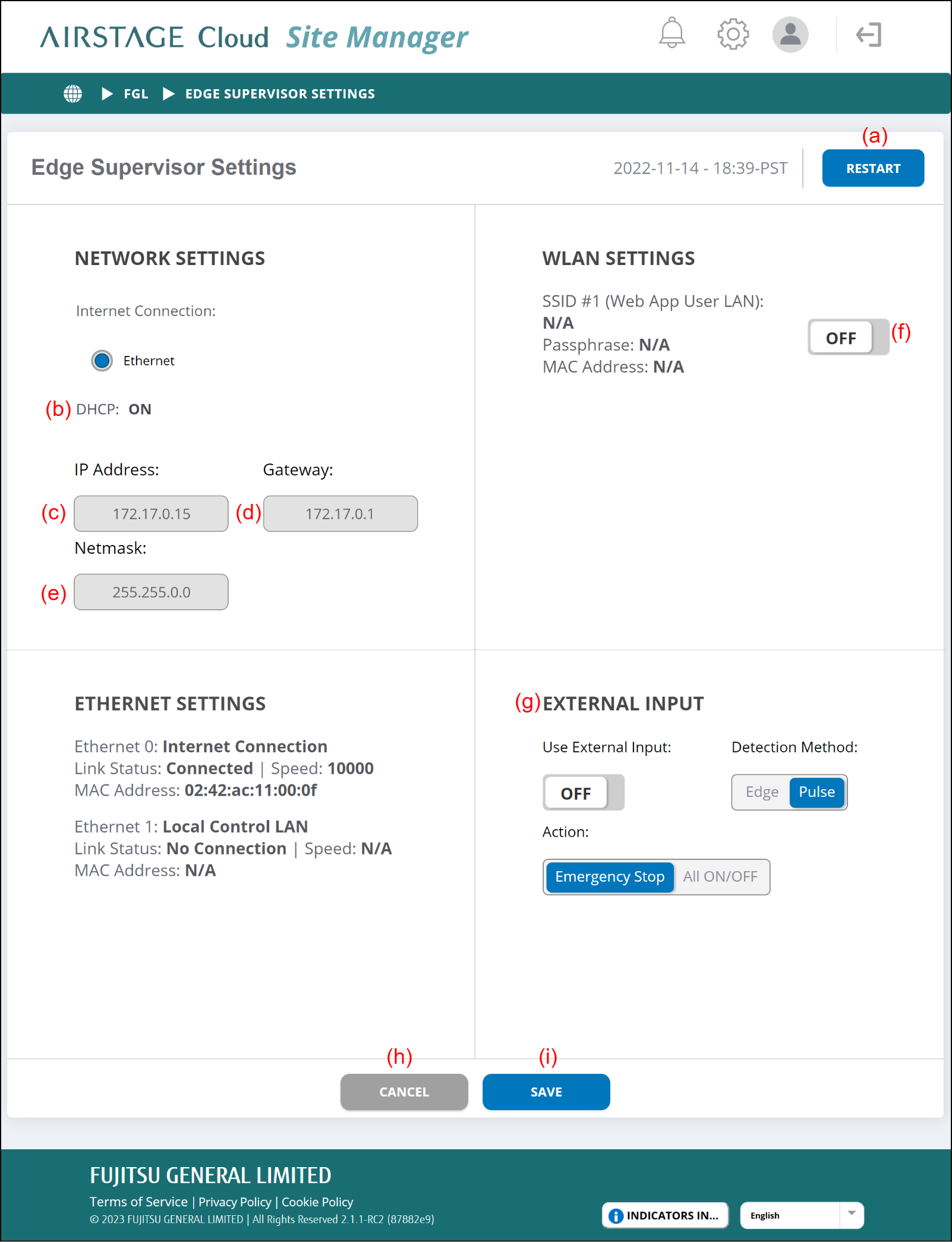Click the AIRSTAGE Cloud Site Manager logo
Viewport: 952px width, 1242px height.
(x=254, y=37)
